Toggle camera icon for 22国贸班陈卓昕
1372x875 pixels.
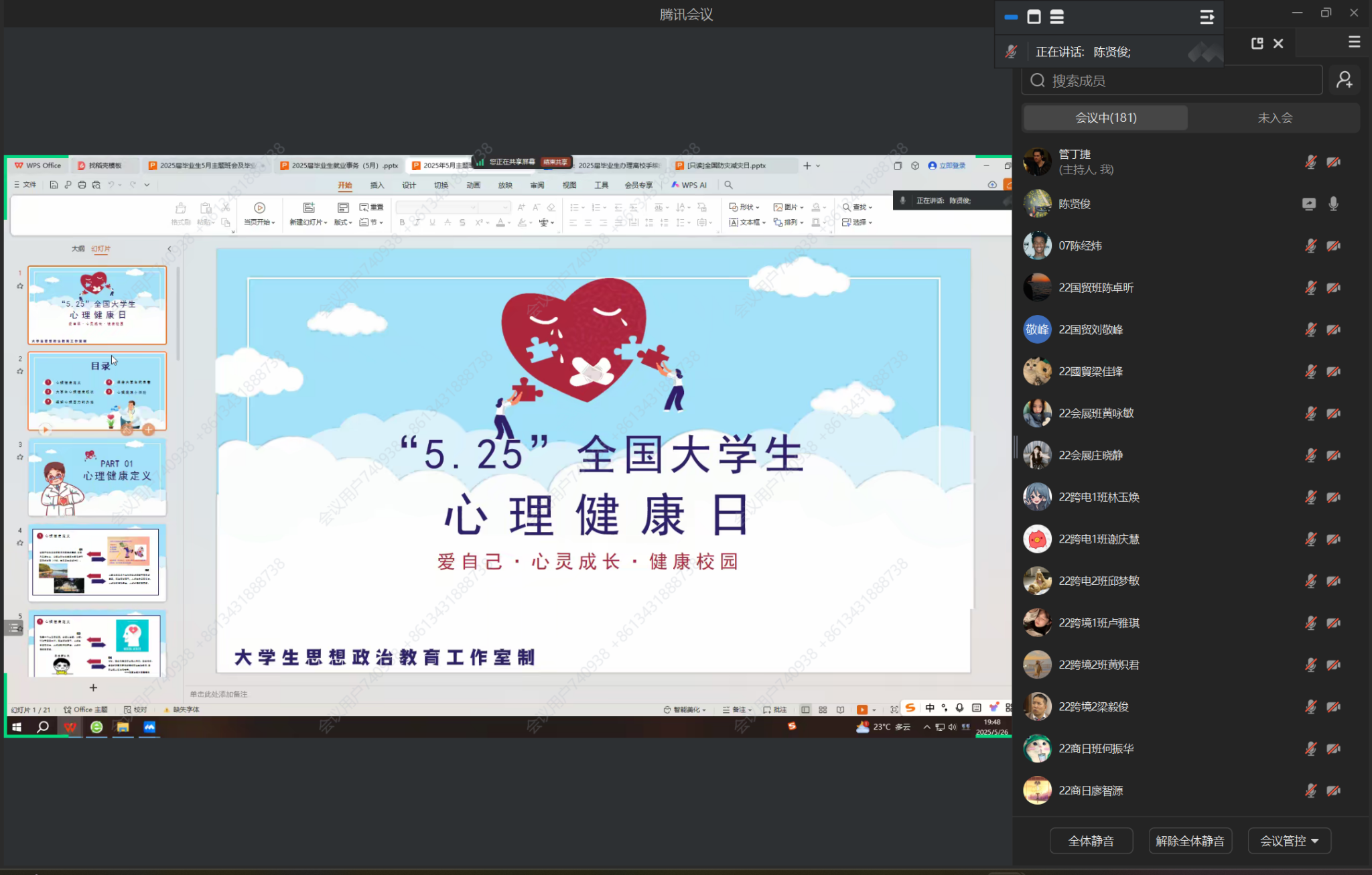click(x=1333, y=288)
